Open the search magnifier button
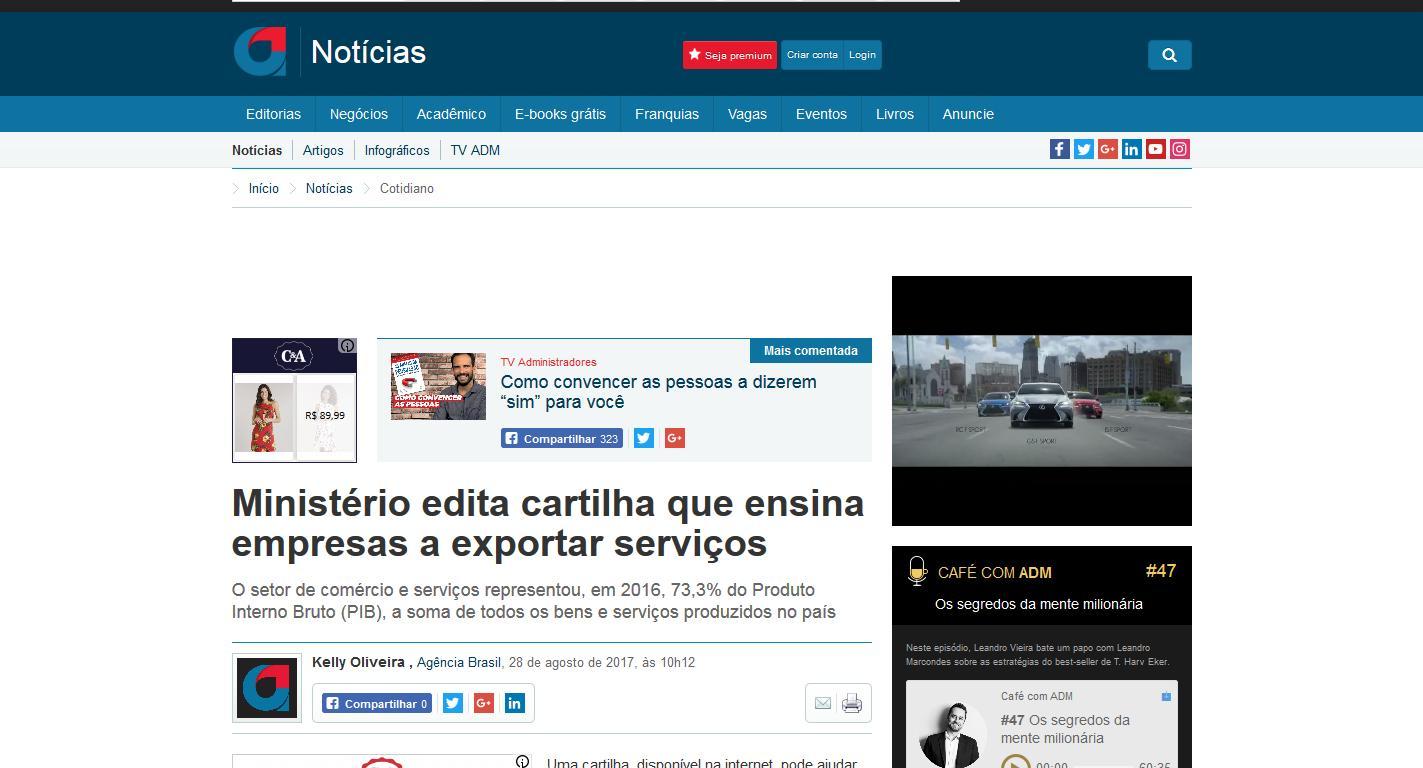The height and width of the screenshot is (768, 1423). [x=1169, y=55]
